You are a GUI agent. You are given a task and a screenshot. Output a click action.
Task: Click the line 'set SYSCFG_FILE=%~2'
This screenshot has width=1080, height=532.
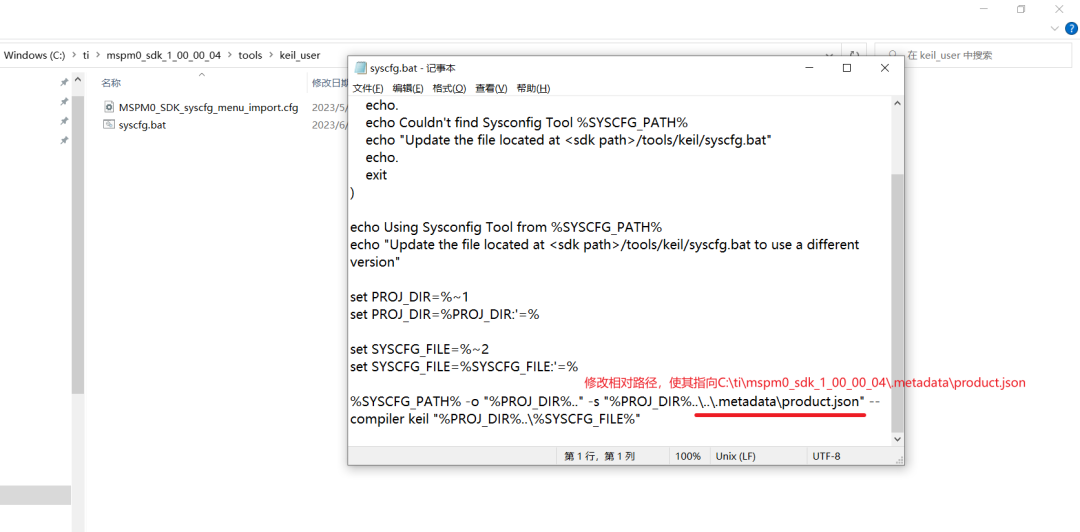420,349
